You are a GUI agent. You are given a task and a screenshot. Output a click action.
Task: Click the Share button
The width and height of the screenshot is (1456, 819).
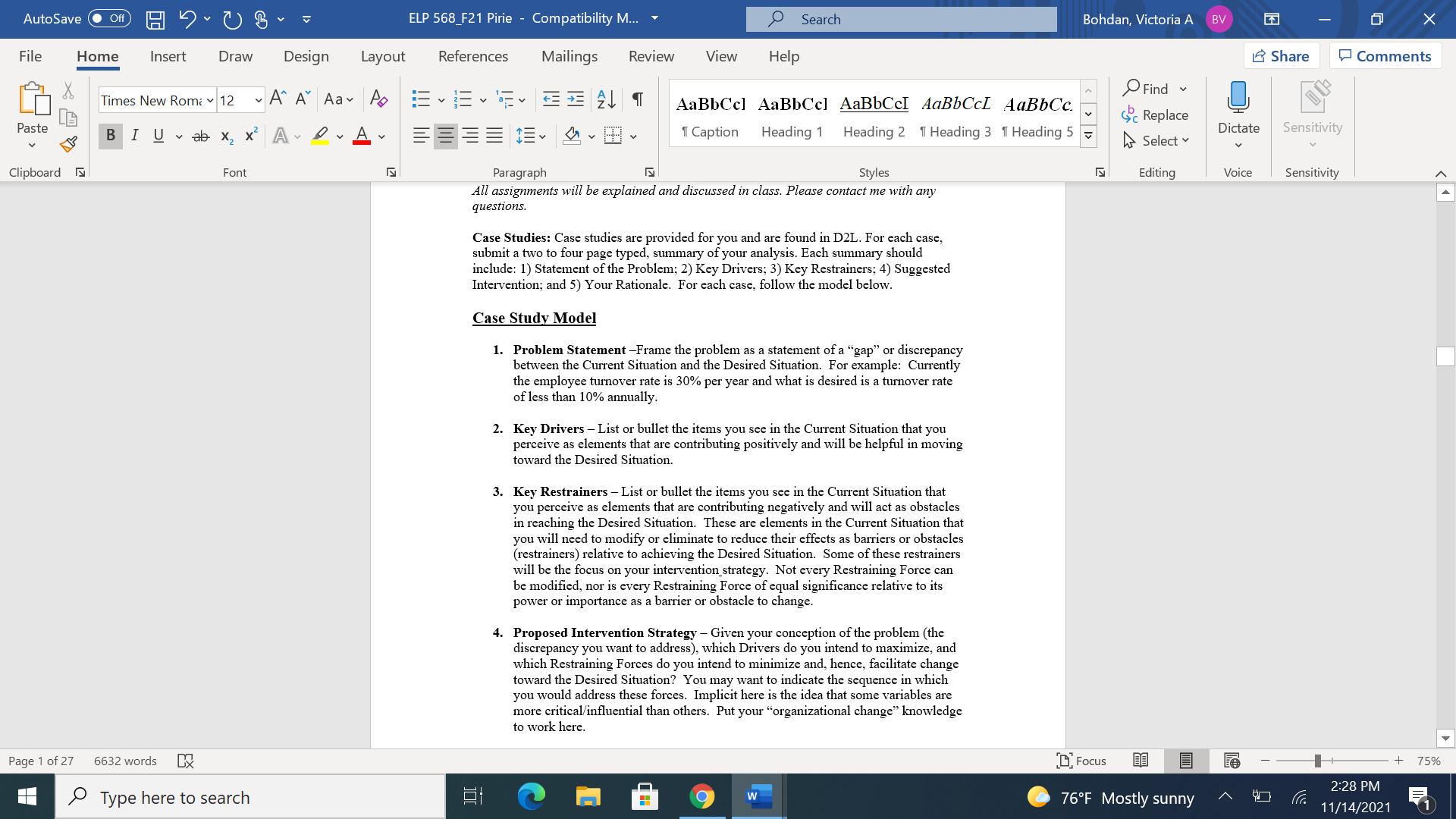[1282, 56]
